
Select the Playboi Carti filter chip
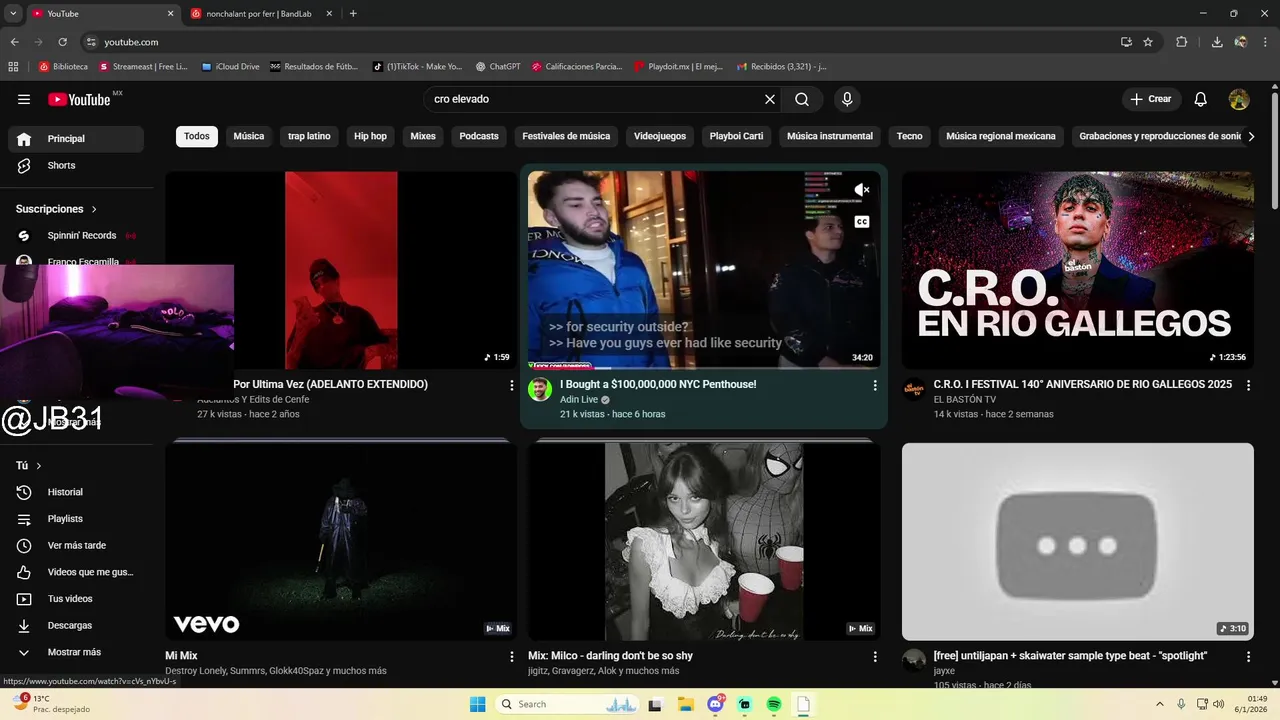[736, 136]
